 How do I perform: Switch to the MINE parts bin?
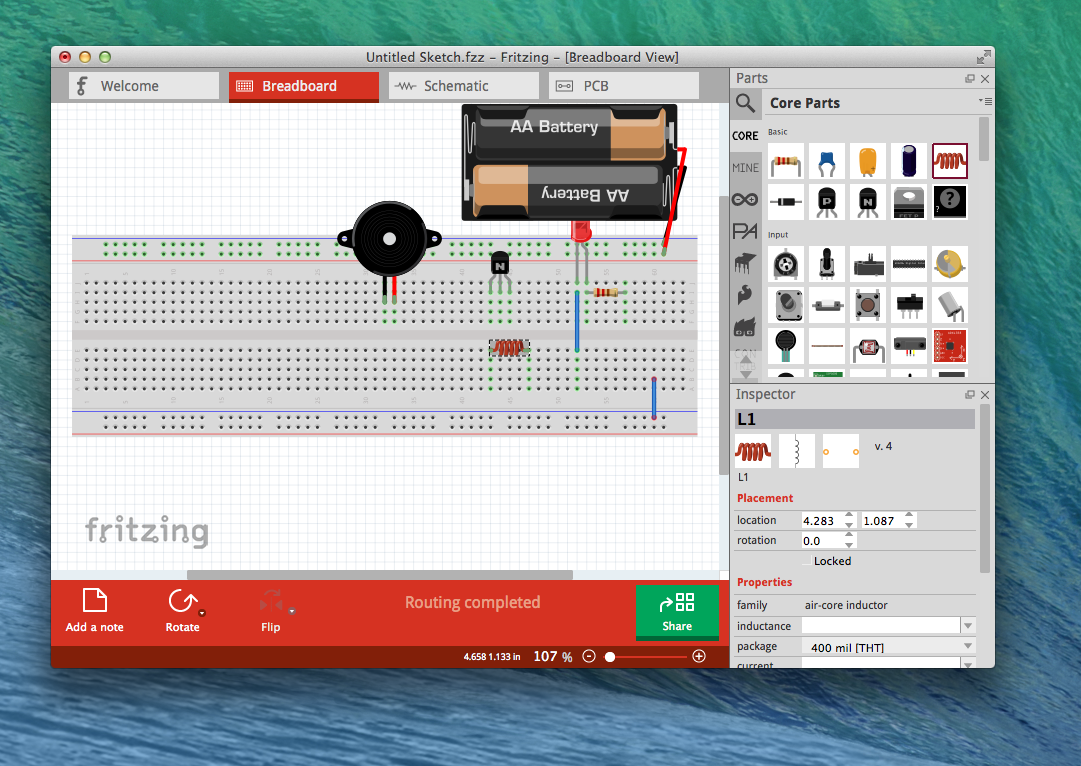tap(745, 167)
